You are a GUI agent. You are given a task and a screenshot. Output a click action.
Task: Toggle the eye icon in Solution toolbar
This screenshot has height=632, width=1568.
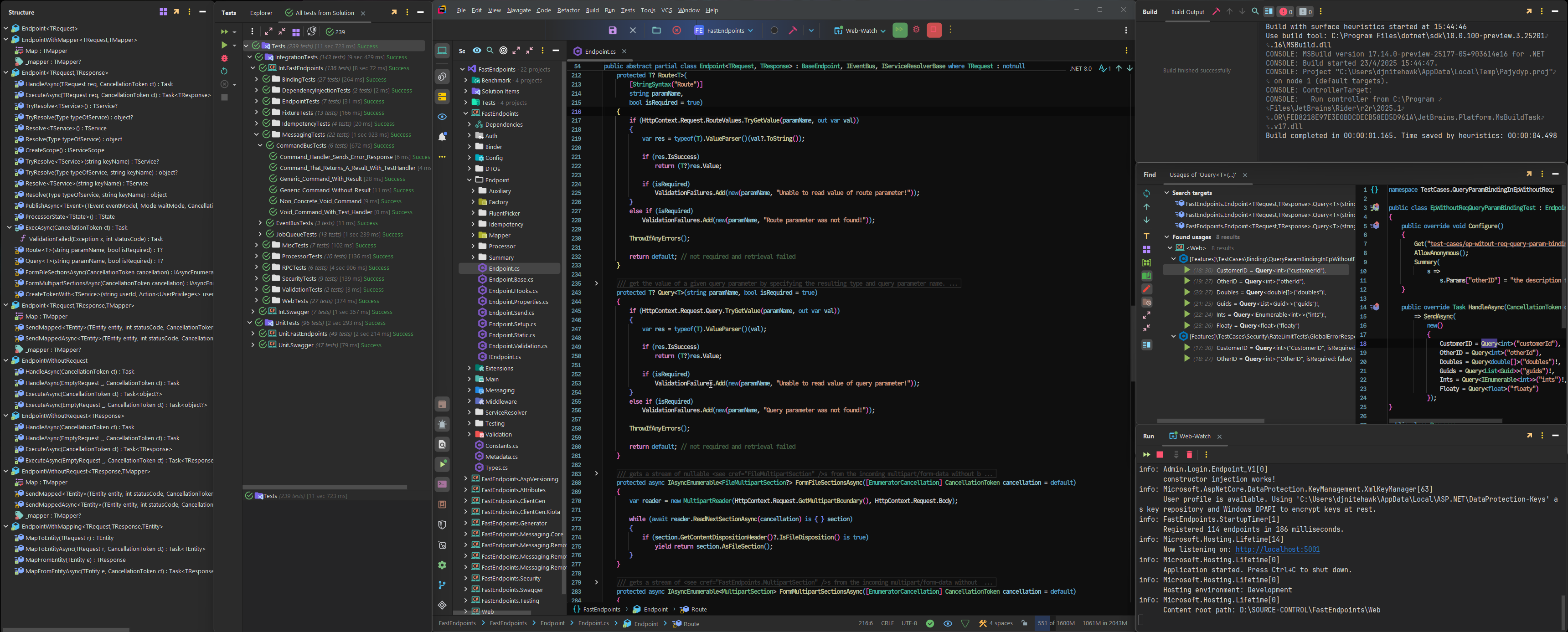pos(477,51)
